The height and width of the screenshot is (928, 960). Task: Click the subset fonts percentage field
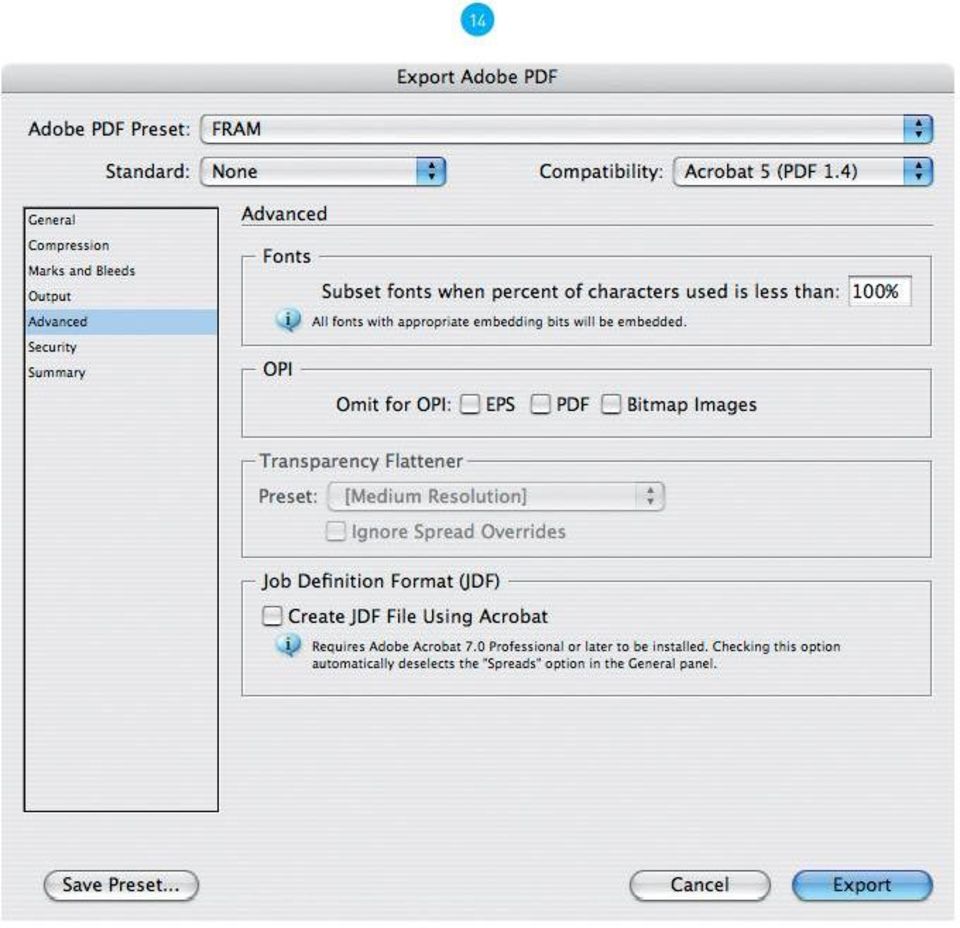(879, 291)
